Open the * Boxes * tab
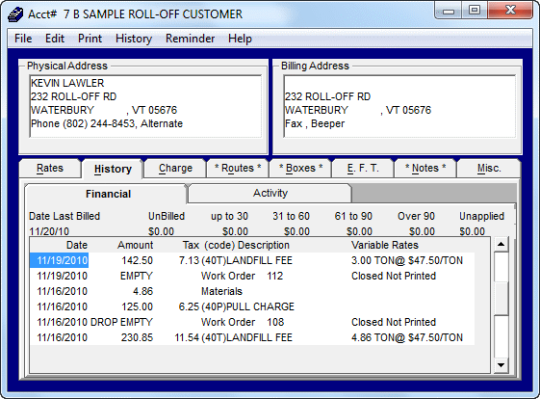This screenshot has width=540, height=399. click(x=300, y=168)
